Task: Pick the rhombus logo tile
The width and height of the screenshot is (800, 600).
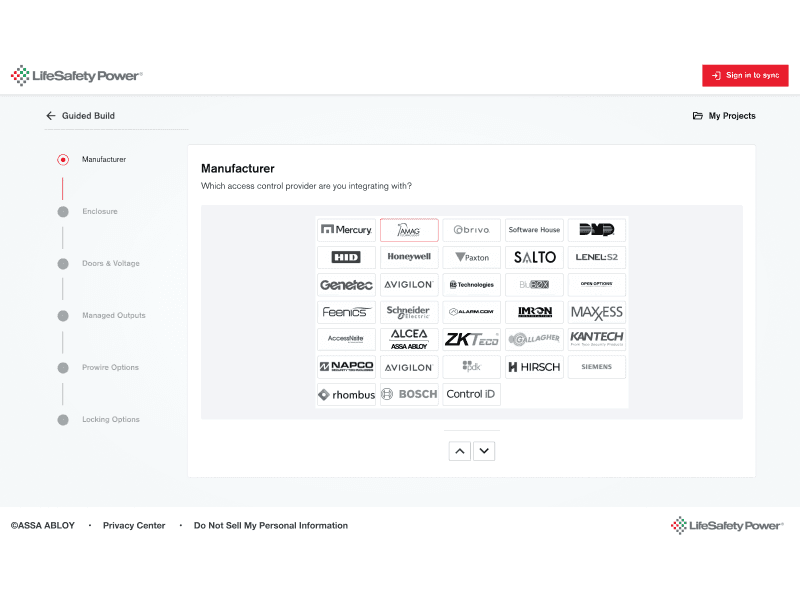Action: (x=346, y=394)
